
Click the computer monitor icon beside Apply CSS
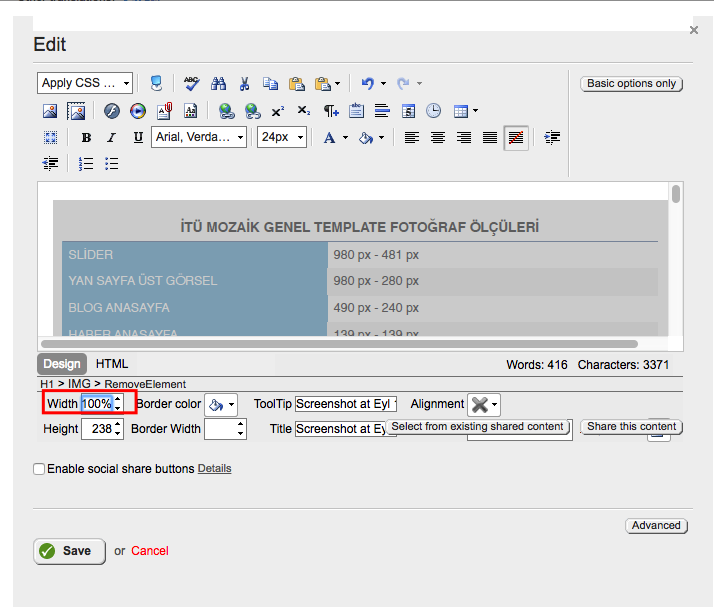(x=156, y=83)
